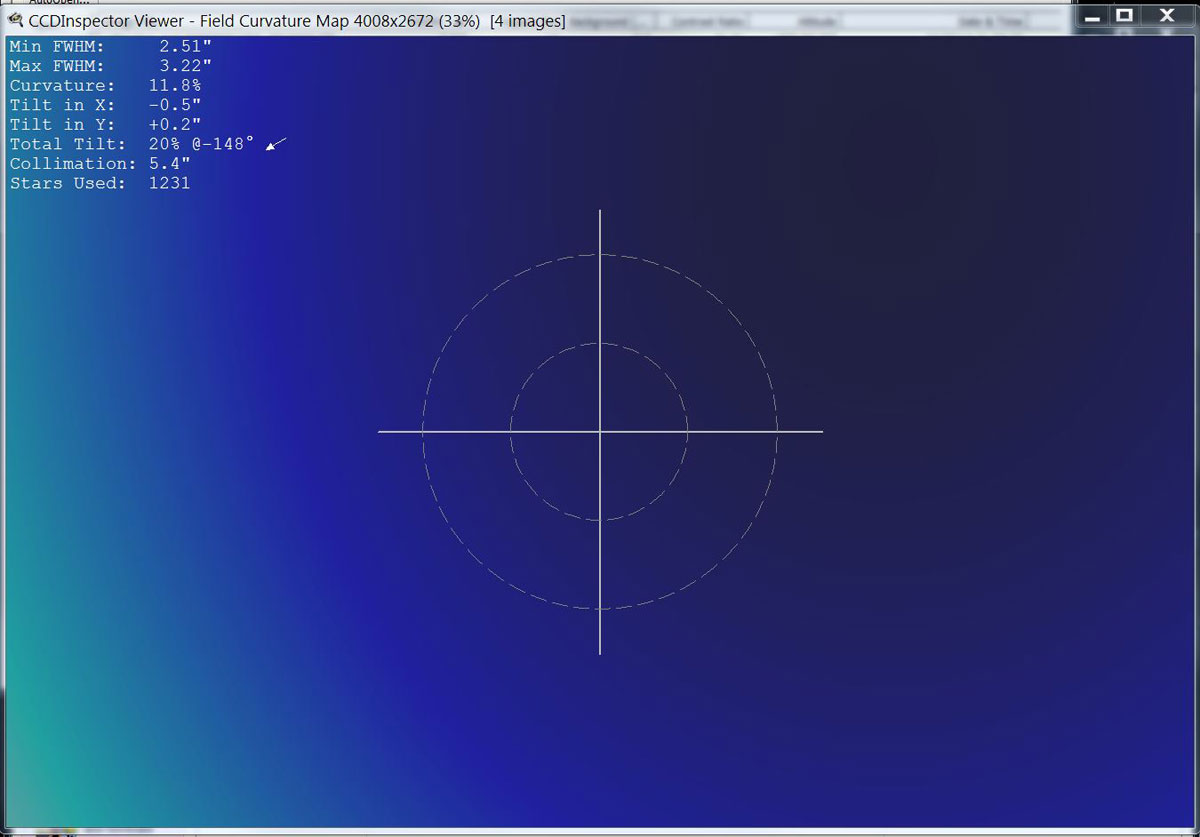Click the Min FWHM value 2.51"
Screen dimensions: 1200x837
[185, 47]
